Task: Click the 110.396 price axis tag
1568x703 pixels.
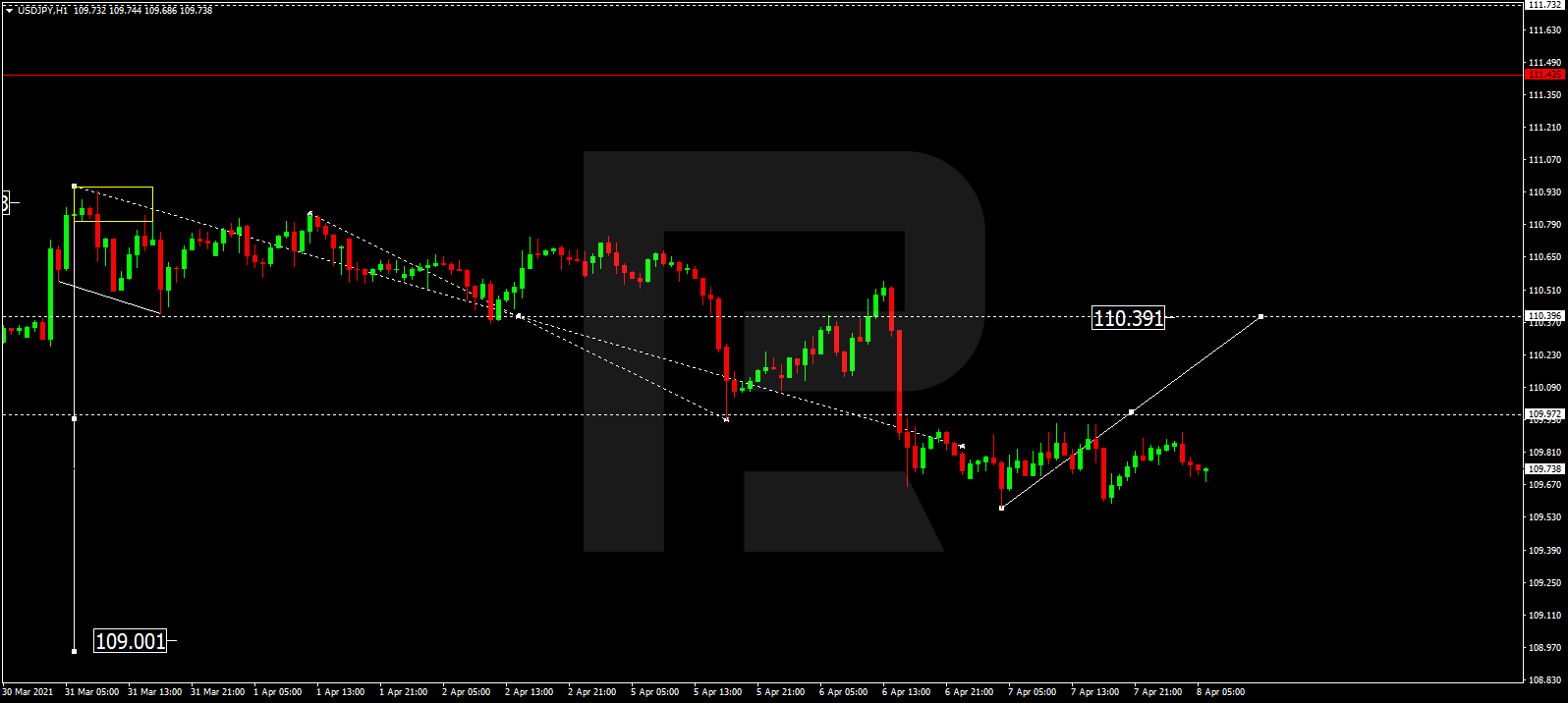Action: pos(1543,316)
